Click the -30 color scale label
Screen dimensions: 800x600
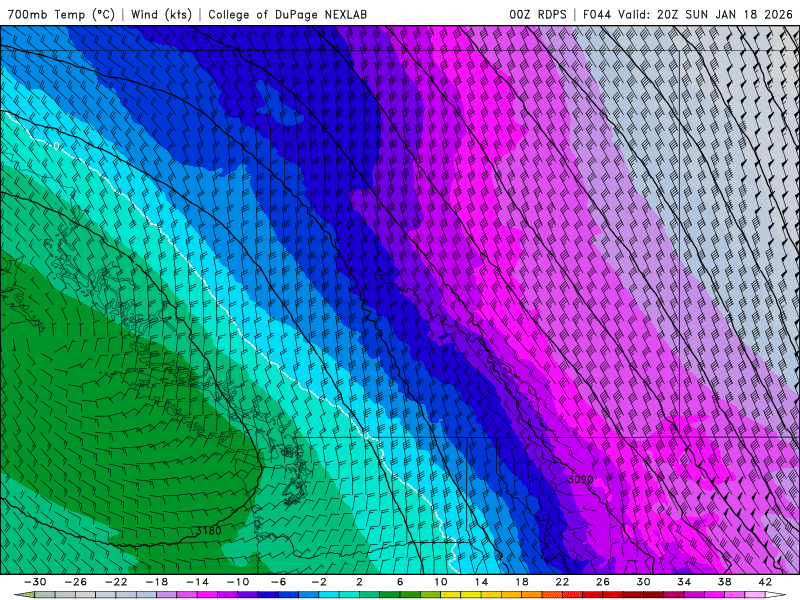(35, 582)
